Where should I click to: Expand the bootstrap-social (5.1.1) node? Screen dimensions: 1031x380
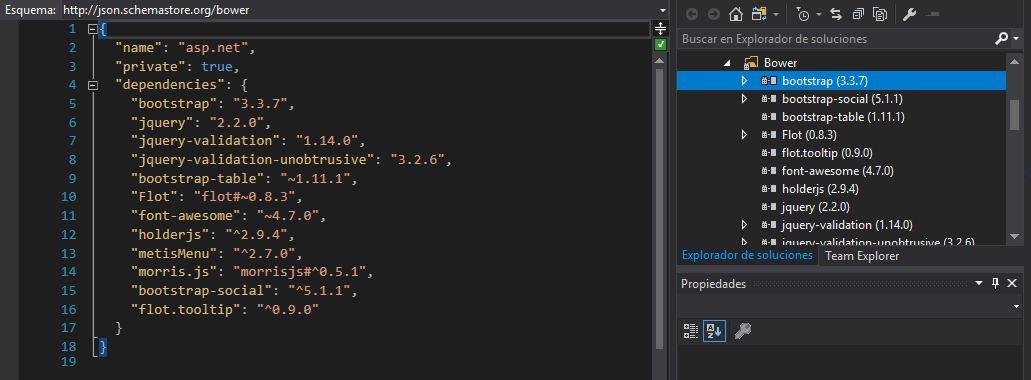pos(744,99)
